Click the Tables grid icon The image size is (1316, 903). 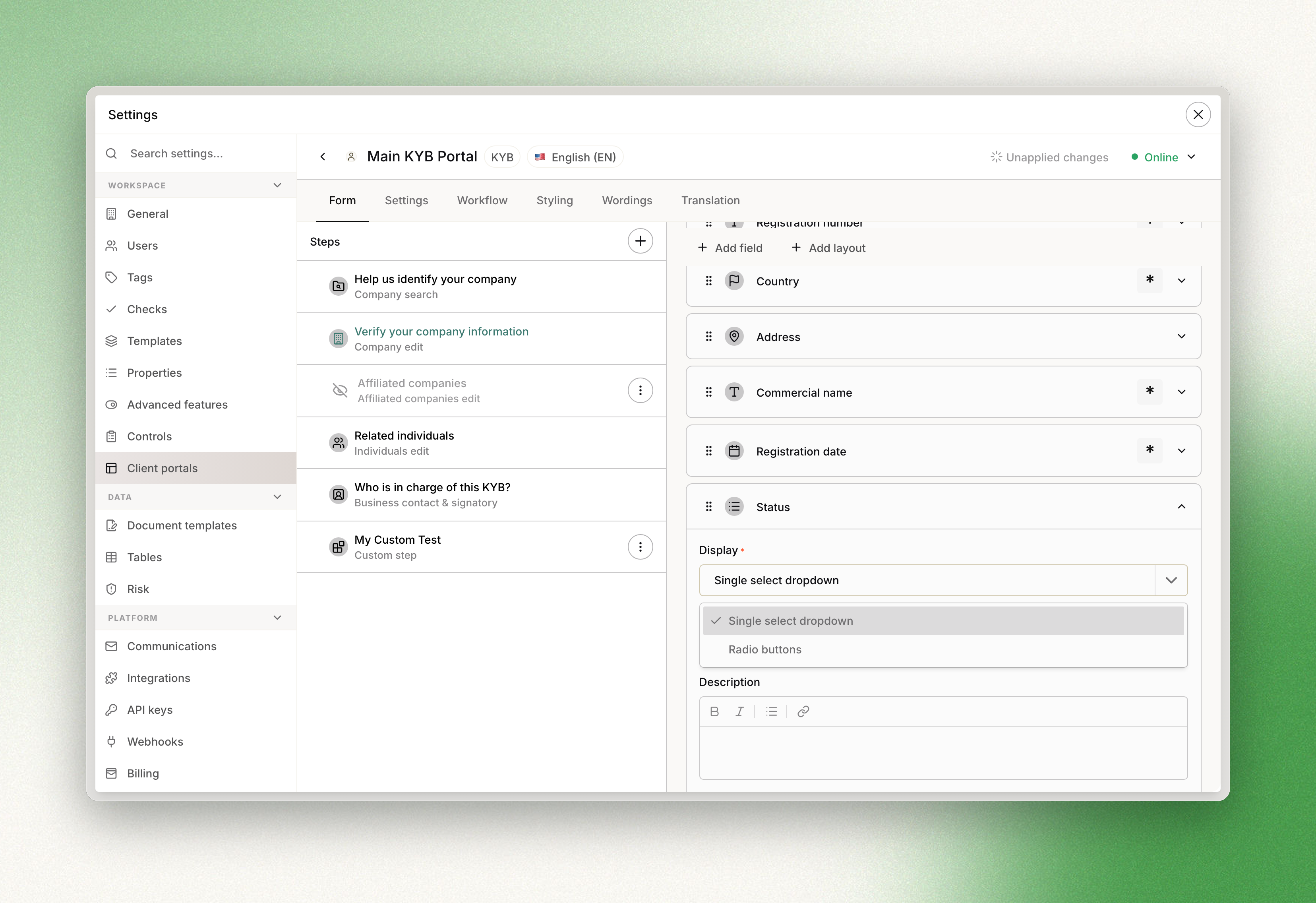[112, 557]
